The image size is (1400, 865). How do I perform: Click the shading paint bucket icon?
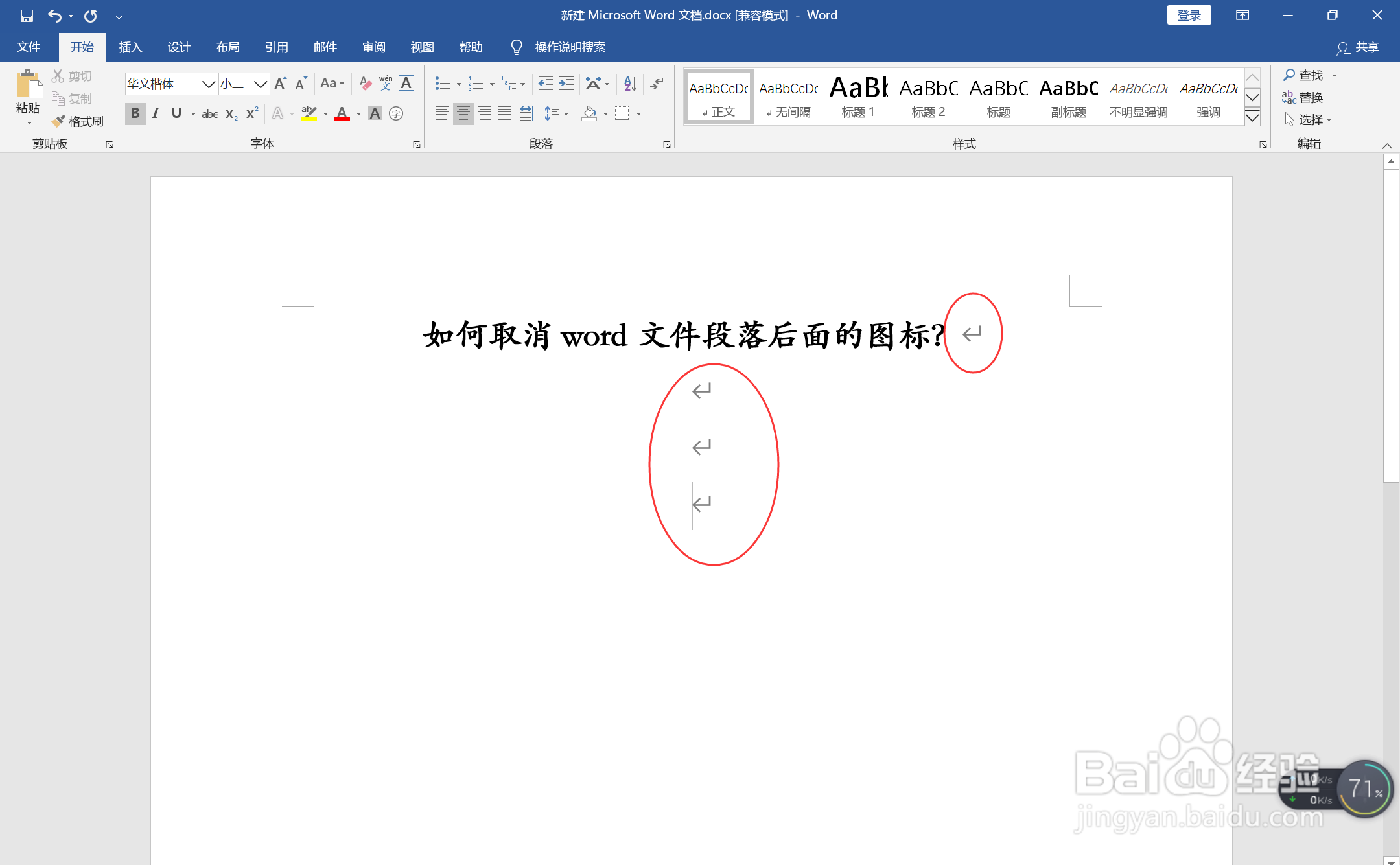[x=589, y=114]
